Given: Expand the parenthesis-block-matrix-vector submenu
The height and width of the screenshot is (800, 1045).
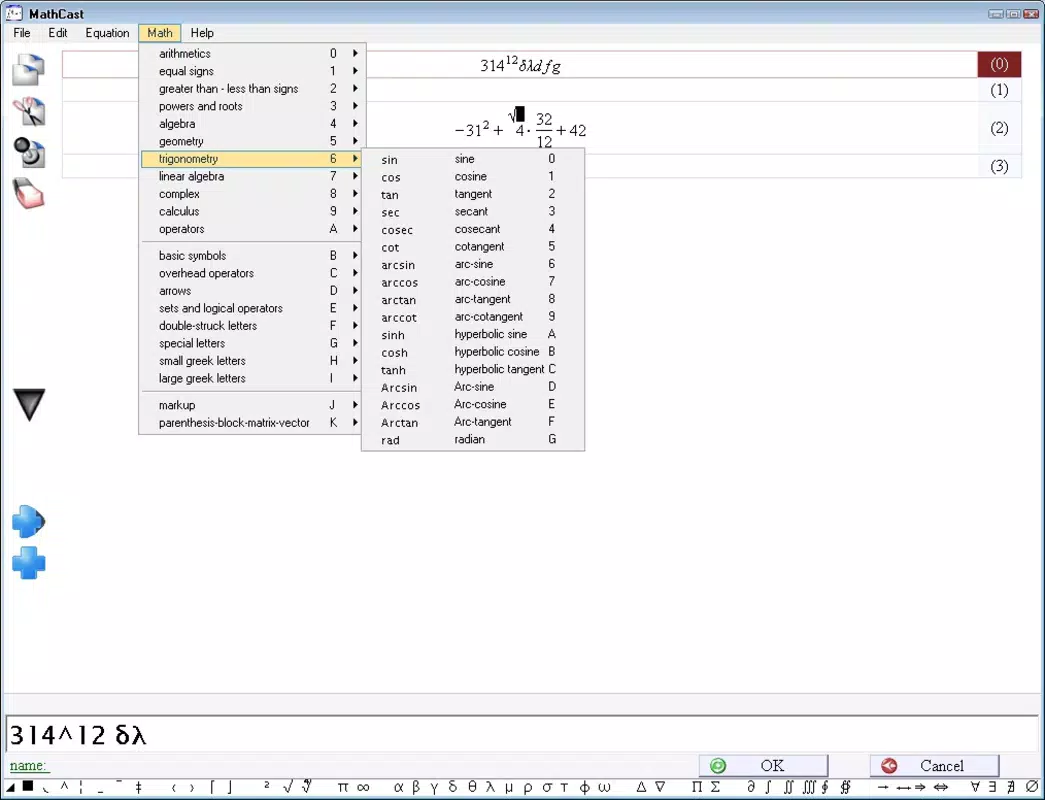Looking at the screenshot, I should [251, 423].
